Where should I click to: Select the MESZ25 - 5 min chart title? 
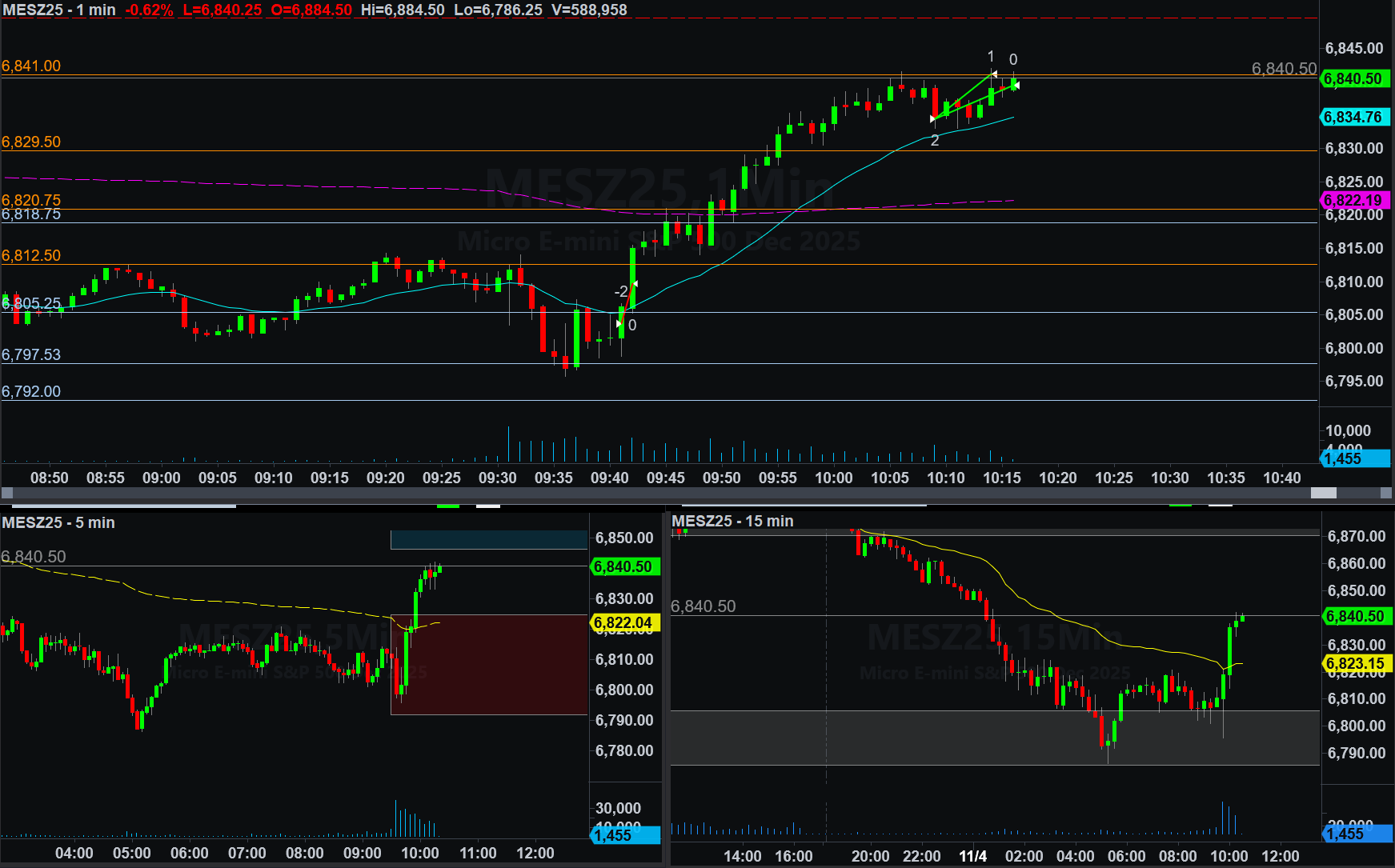tap(58, 522)
